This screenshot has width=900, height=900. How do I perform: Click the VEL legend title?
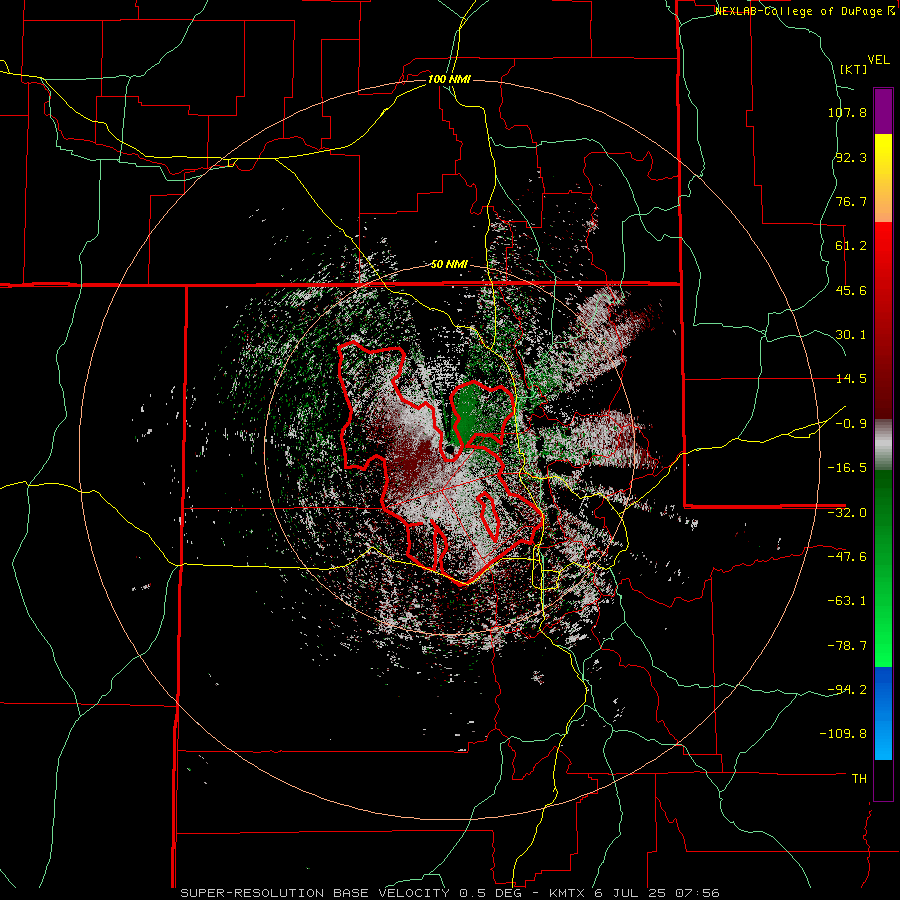point(879,60)
